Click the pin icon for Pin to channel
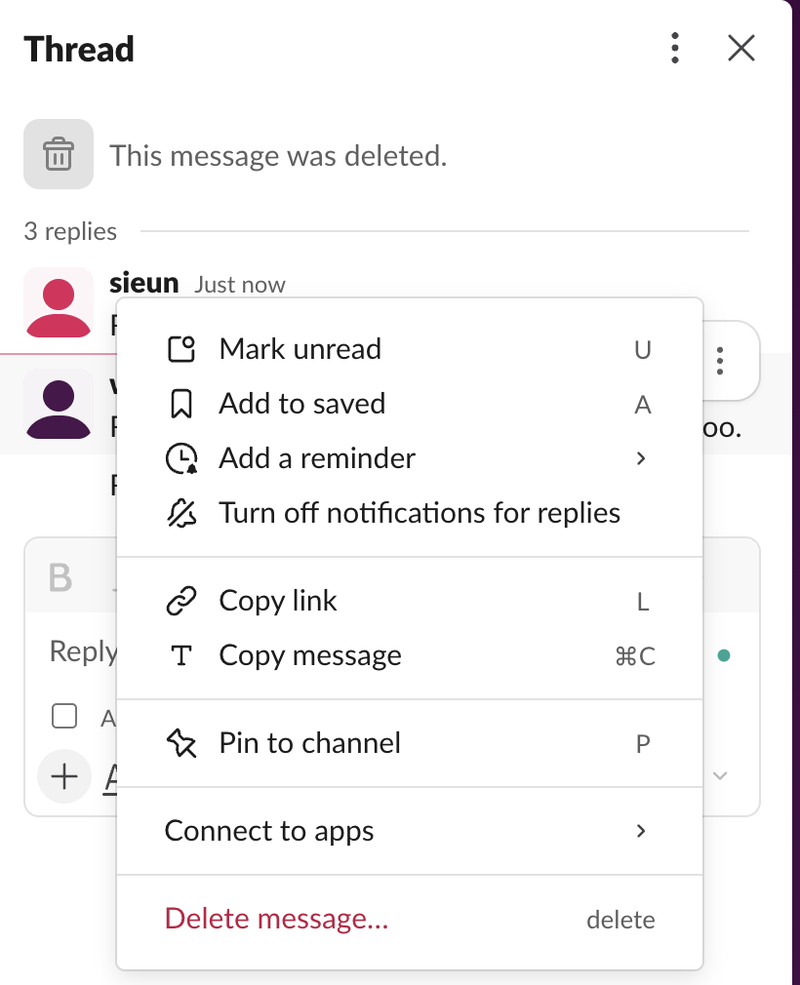The width and height of the screenshot is (800, 985). click(x=181, y=743)
